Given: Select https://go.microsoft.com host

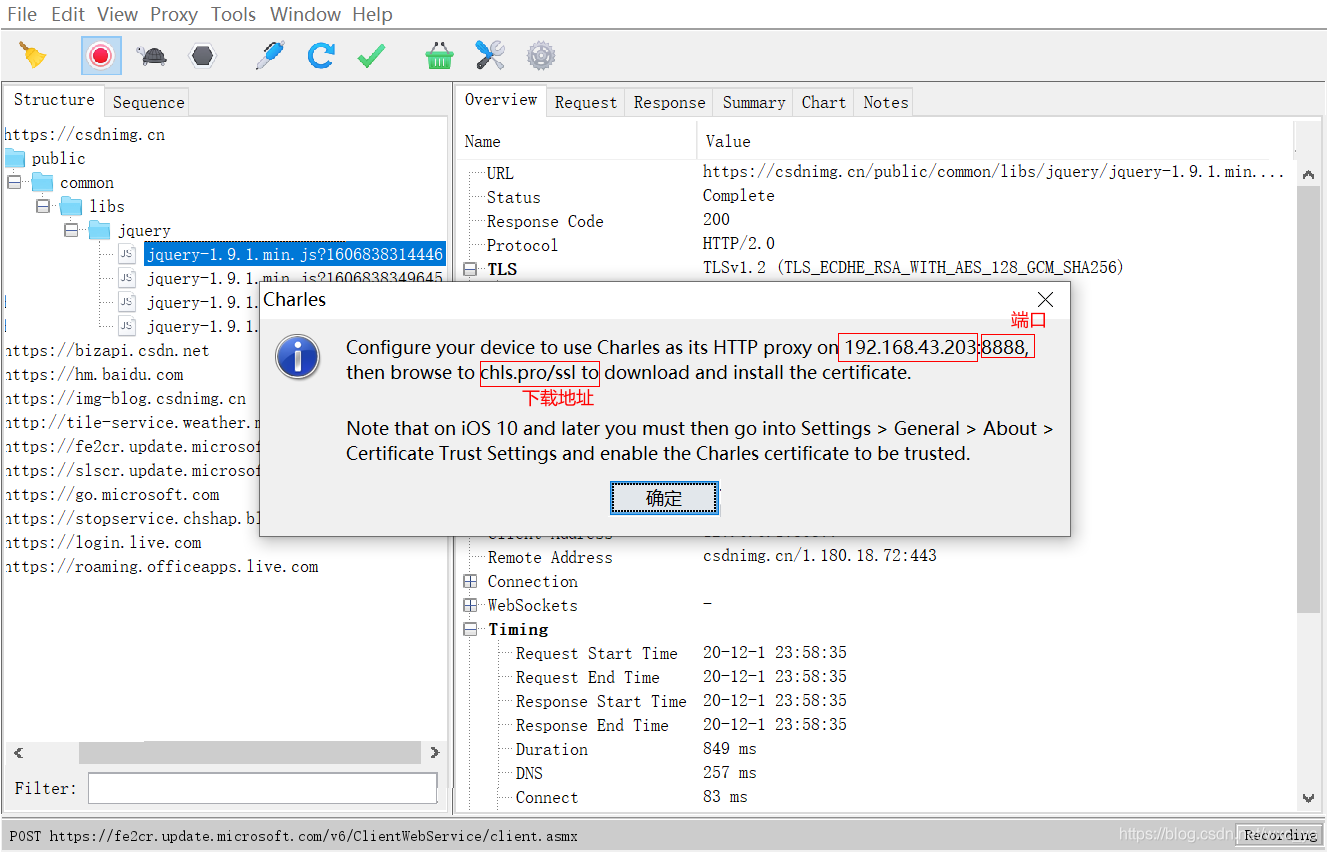Looking at the screenshot, I should click(x=112, y=494).
